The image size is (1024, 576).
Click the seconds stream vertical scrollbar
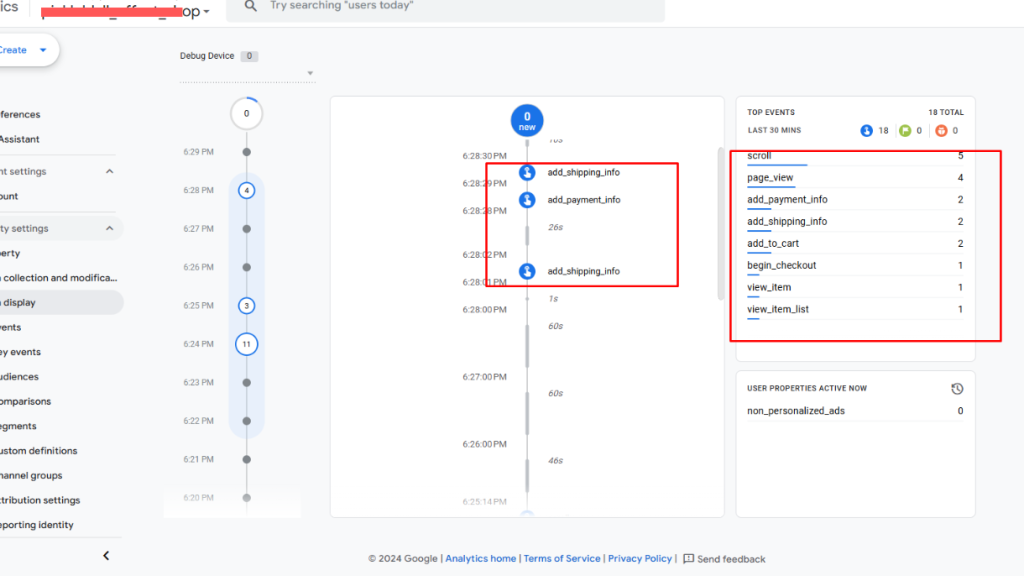(x=721, y=223)
